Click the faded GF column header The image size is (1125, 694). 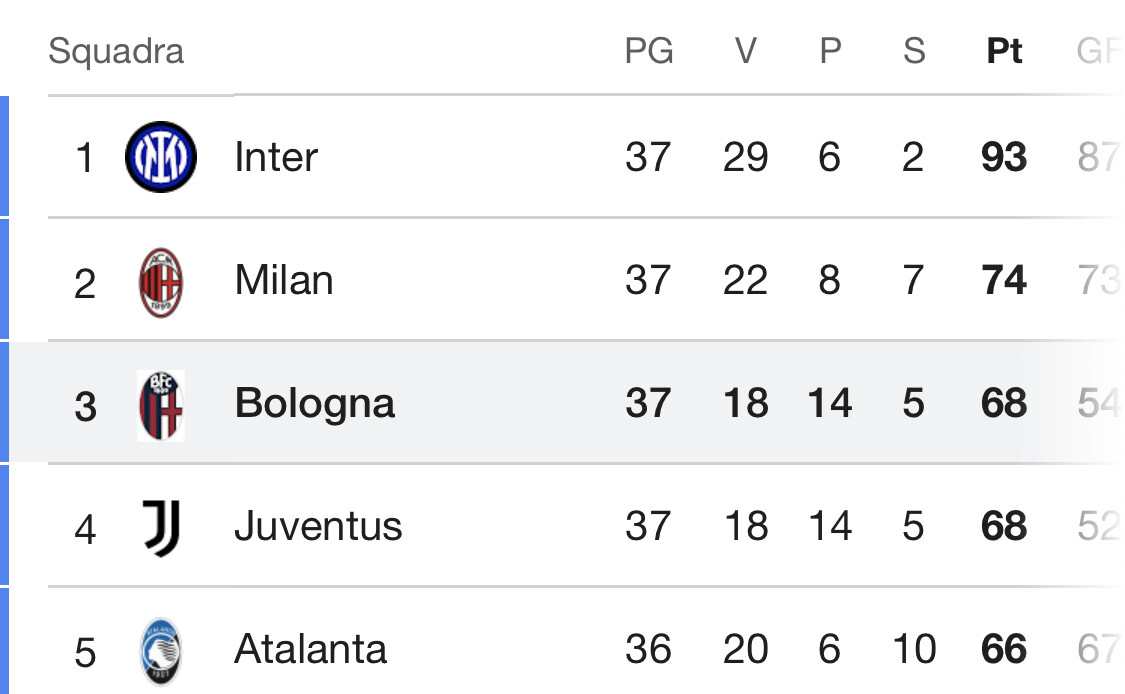click(1098, 51)
